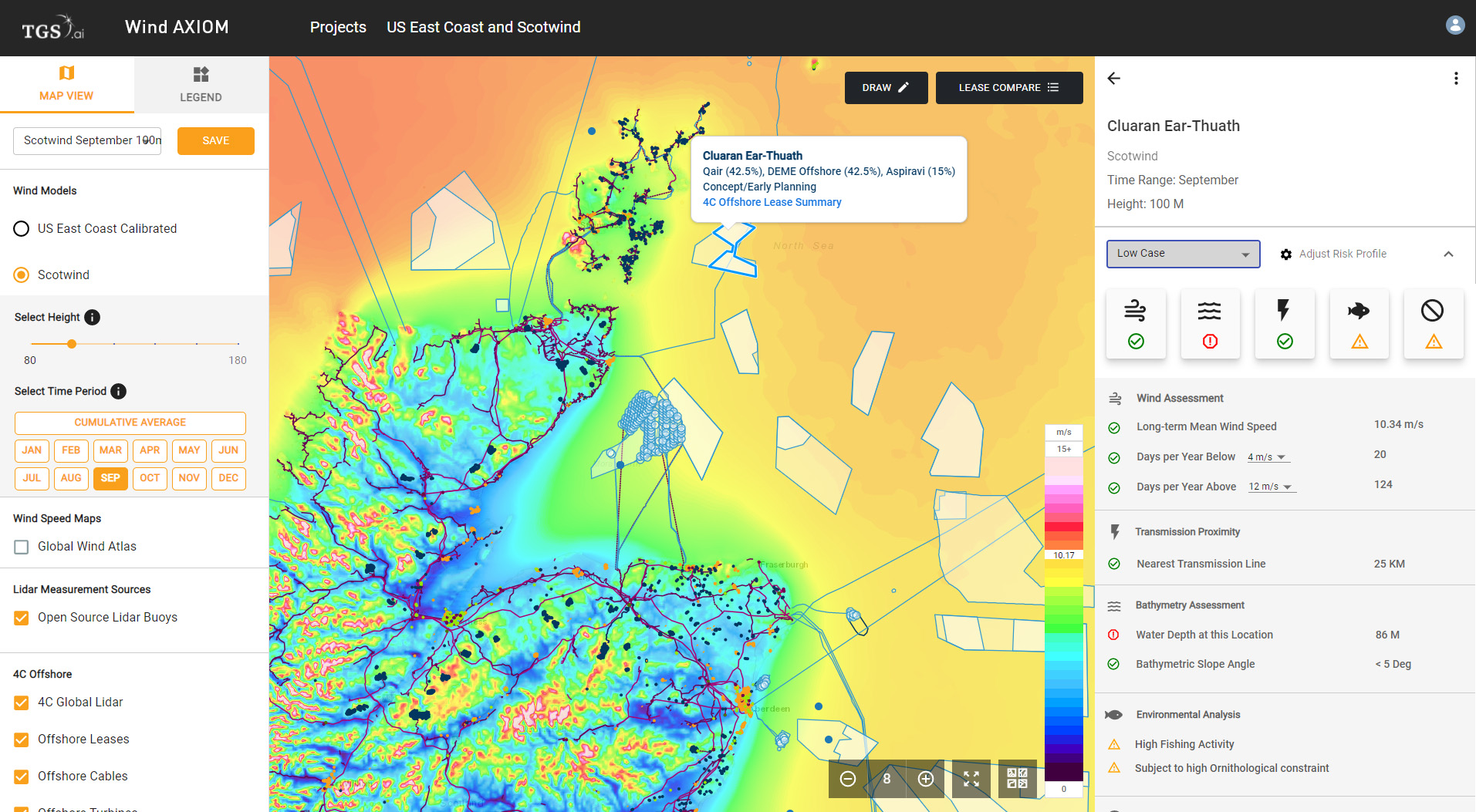Screen dimensions: 1476x812
Task: Collapse the risk profile panel chevron
Action: point(1448,254)
